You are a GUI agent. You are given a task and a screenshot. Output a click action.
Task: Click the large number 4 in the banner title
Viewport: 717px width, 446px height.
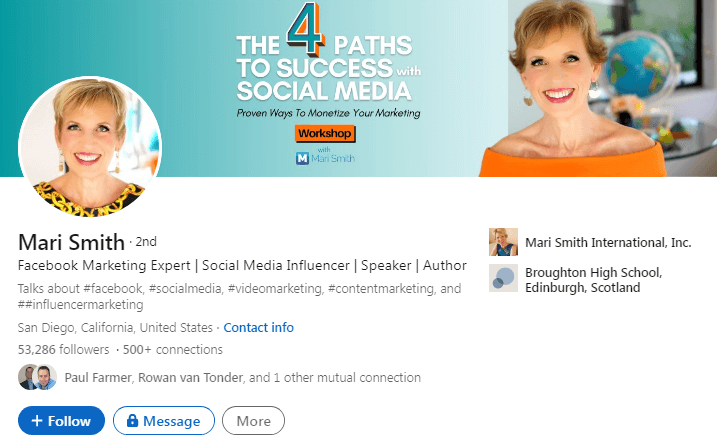point(305,28)
